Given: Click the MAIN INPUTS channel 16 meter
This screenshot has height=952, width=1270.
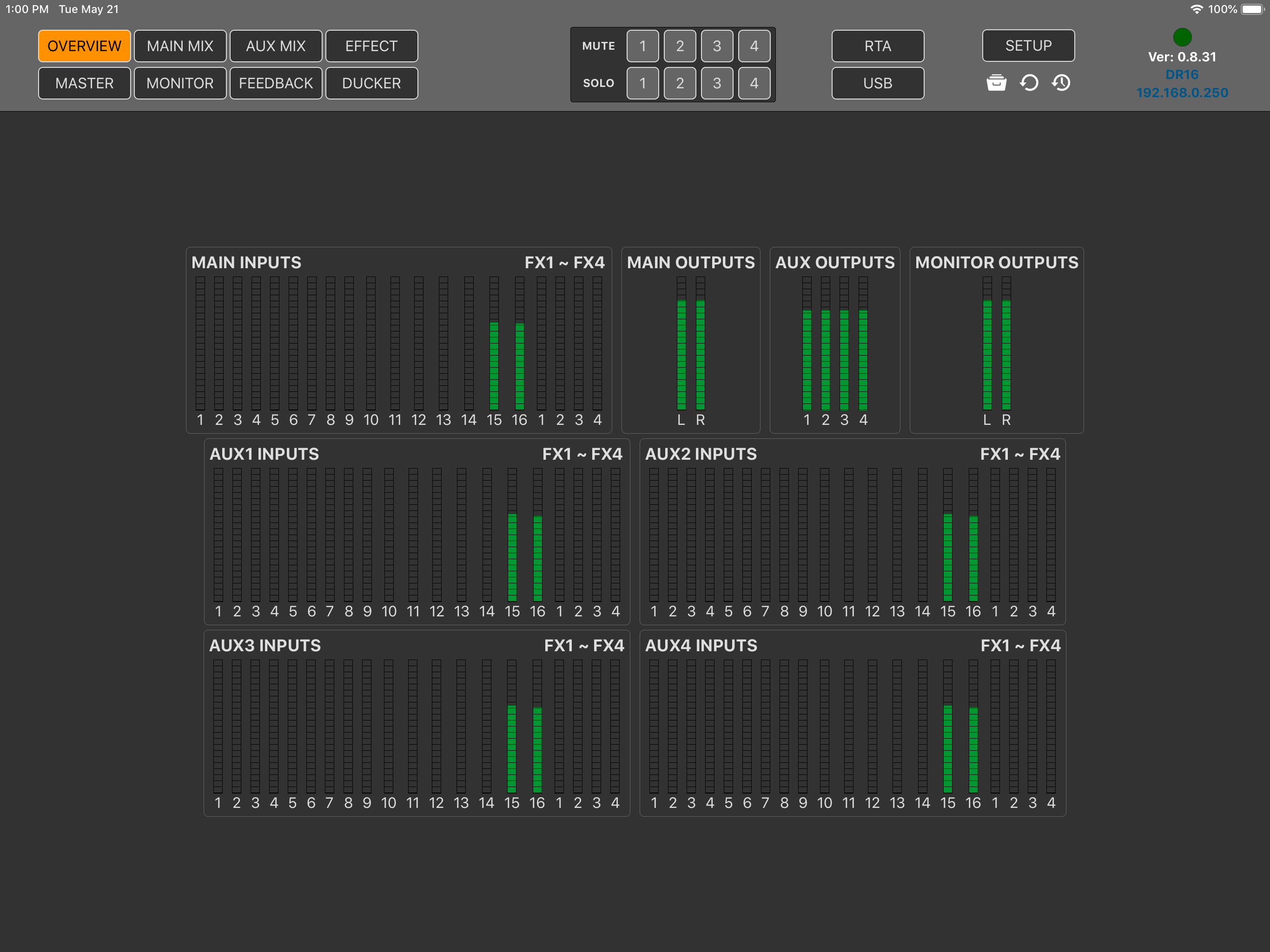Looking at the screenshot, I should (520, 344).
